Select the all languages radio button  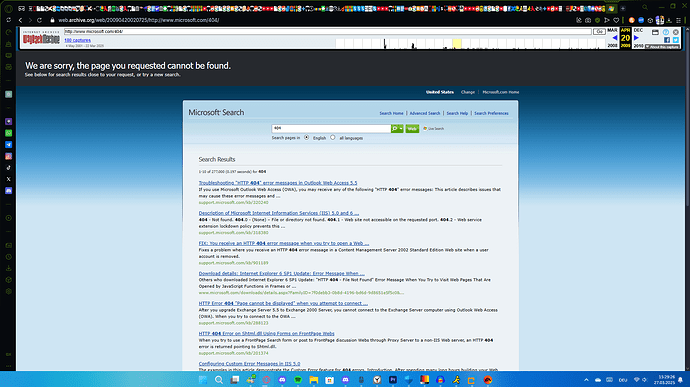333,137
